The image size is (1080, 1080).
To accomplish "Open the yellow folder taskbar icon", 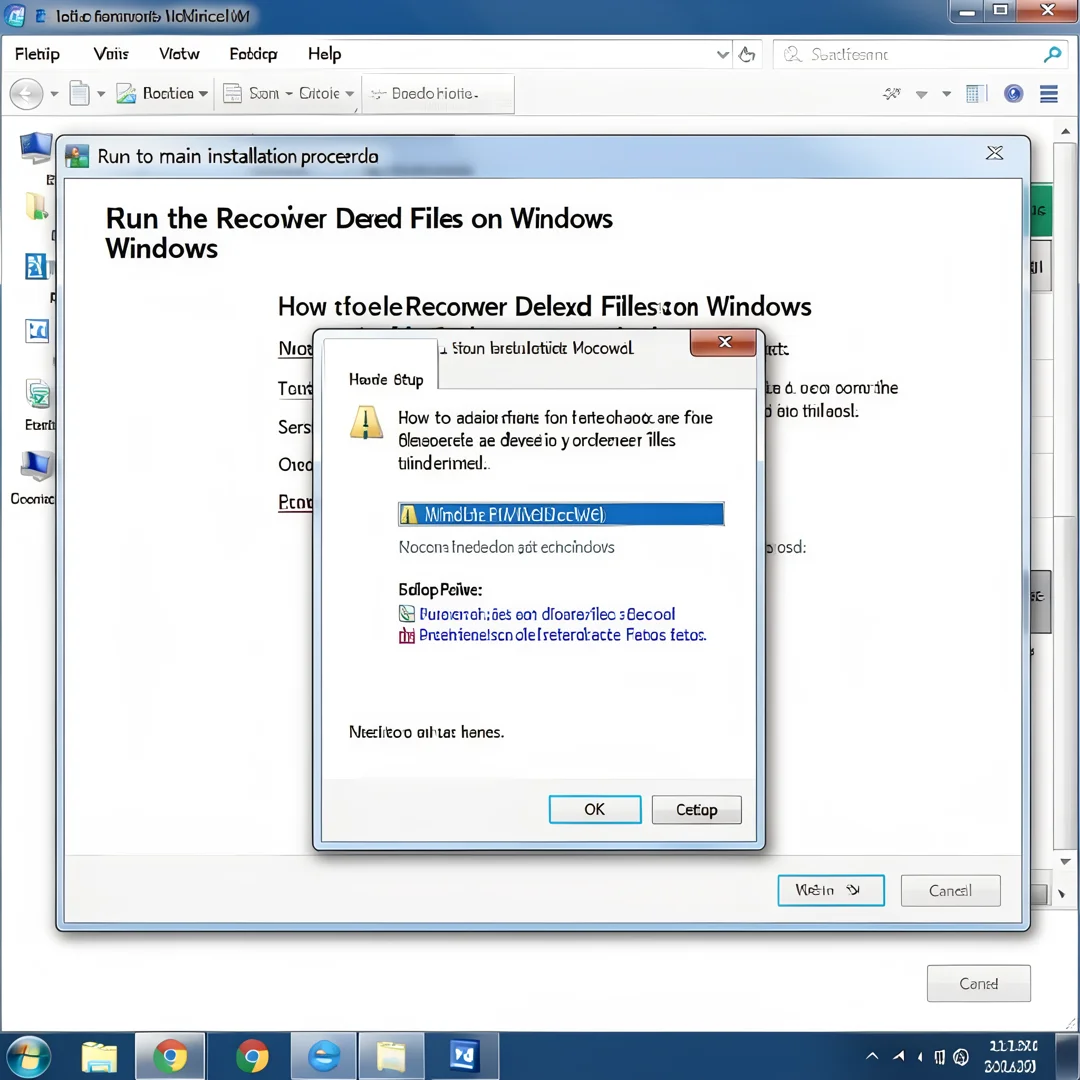I will [391, 1057].
